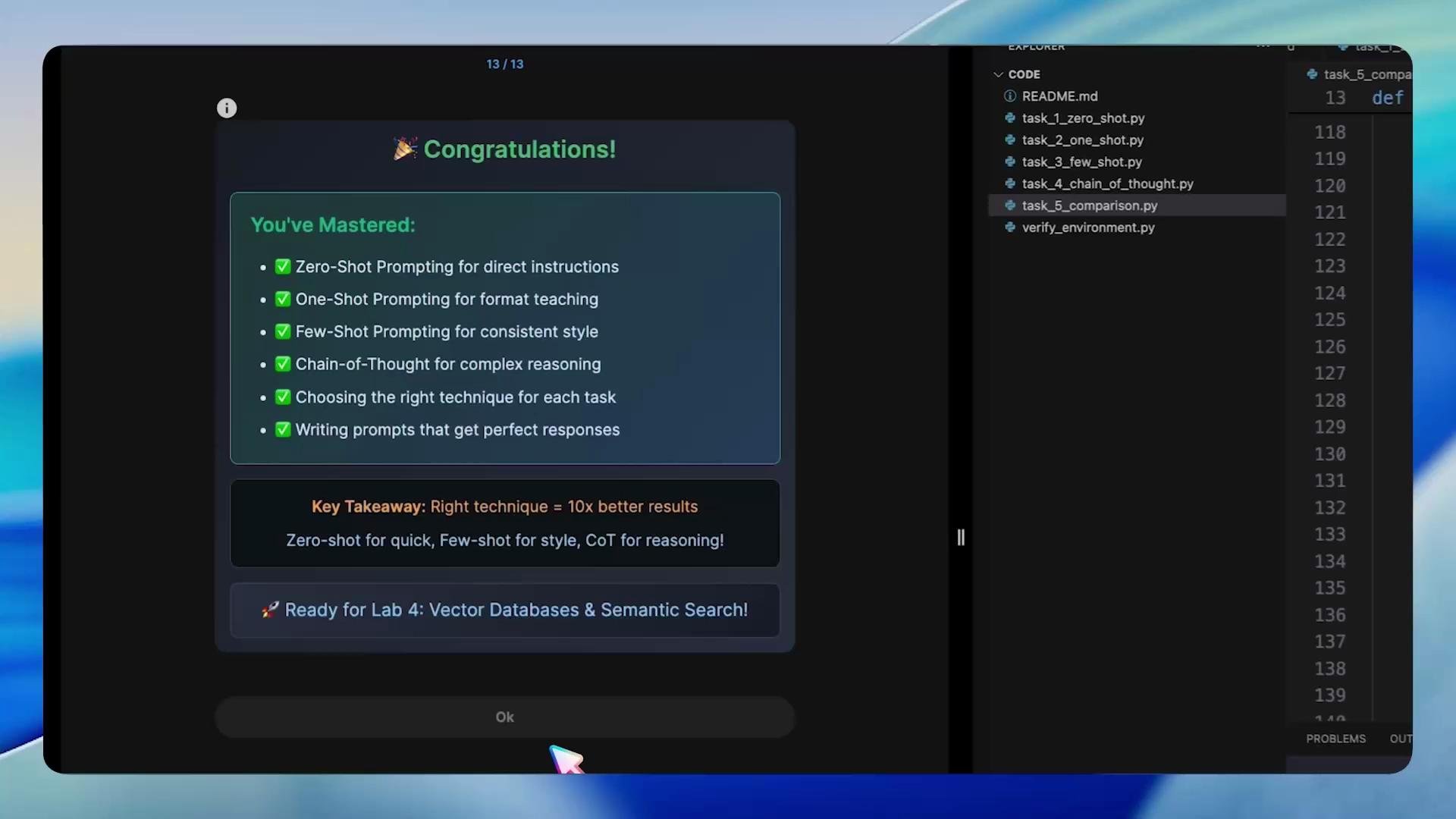The height and width of the screenshot is (819, 1456).
Task: Open README.md in the explorer
Action: coord(1059,96)
